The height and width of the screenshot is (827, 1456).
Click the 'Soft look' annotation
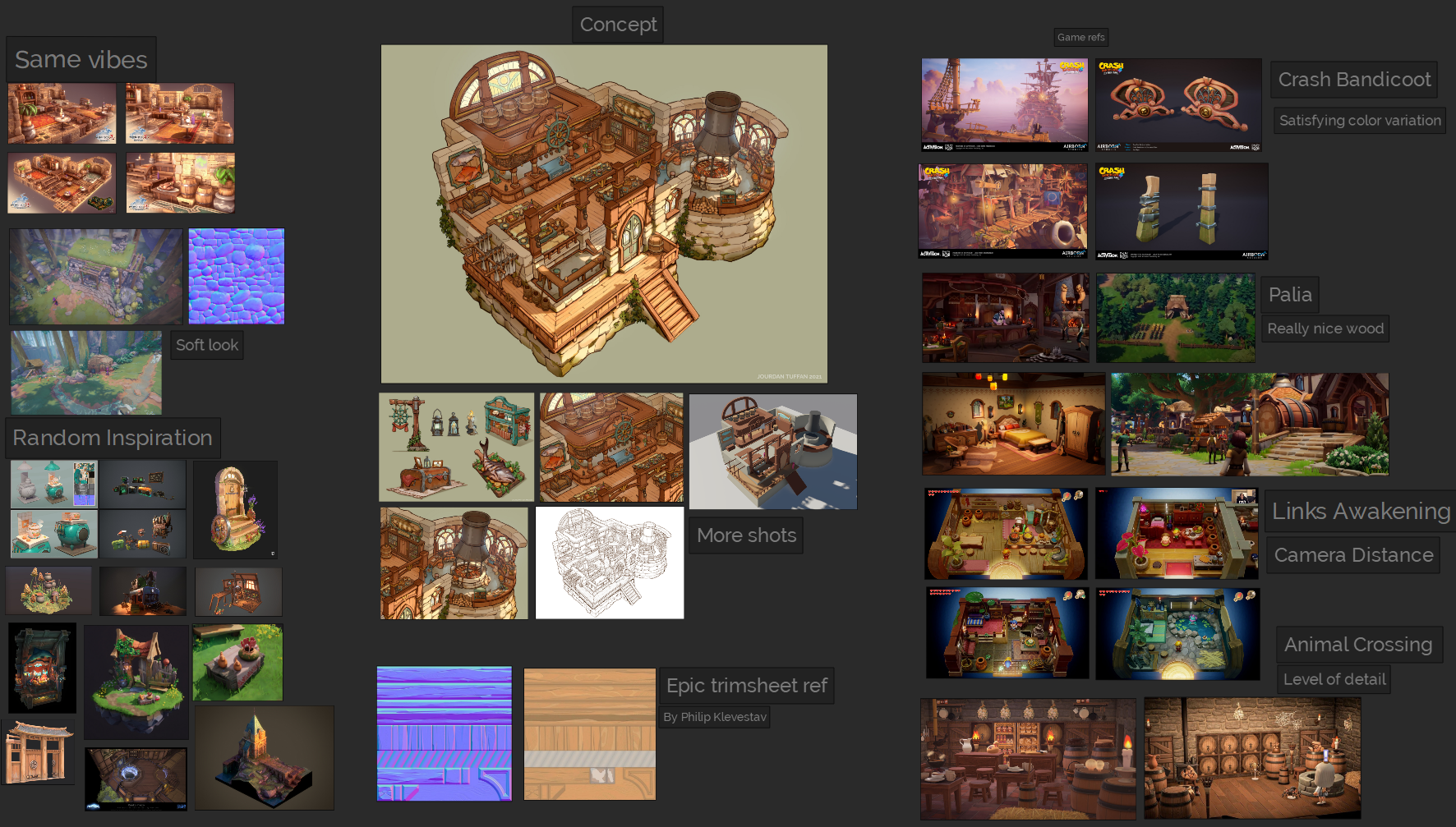[206, 345]
